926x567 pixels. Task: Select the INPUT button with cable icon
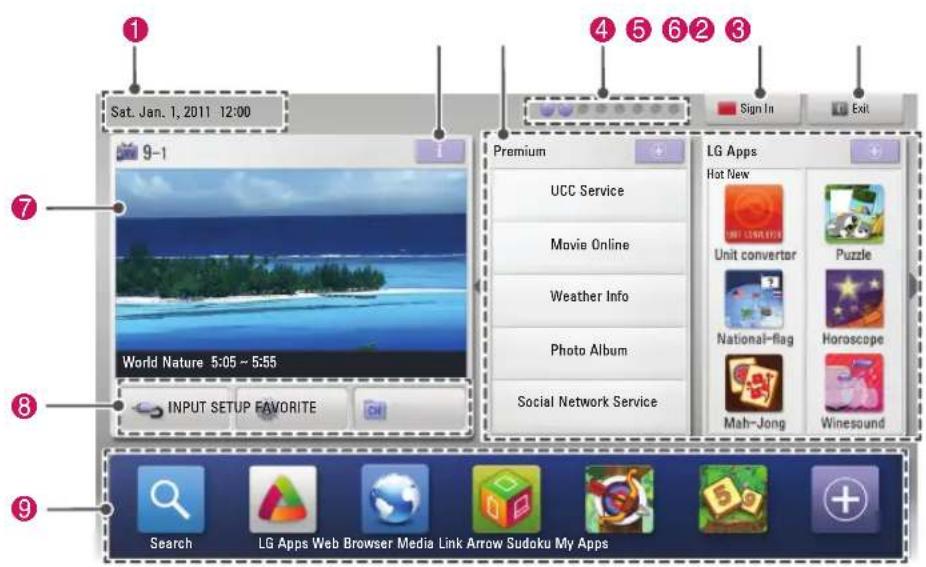tap(175, 408)
